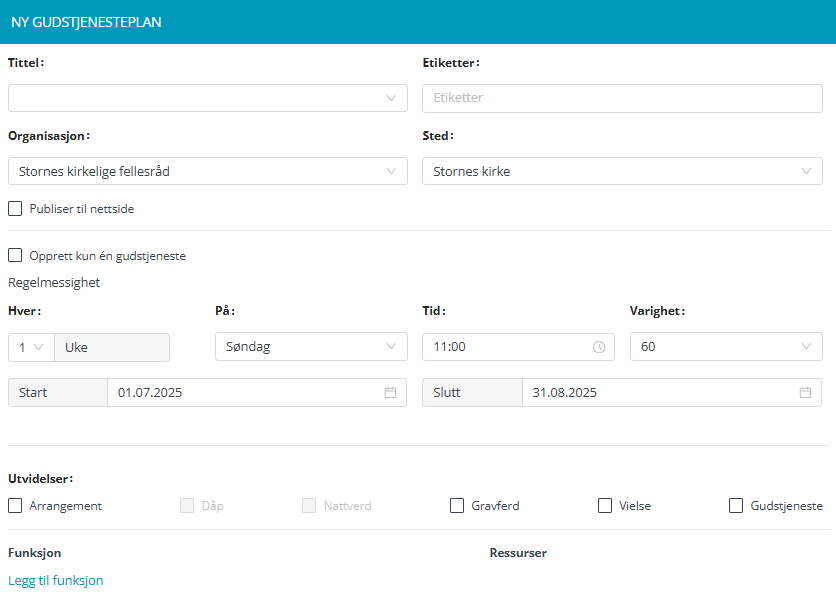Open the Organisasjon dropdown
The image size is (836, 596).
(207, 171)
